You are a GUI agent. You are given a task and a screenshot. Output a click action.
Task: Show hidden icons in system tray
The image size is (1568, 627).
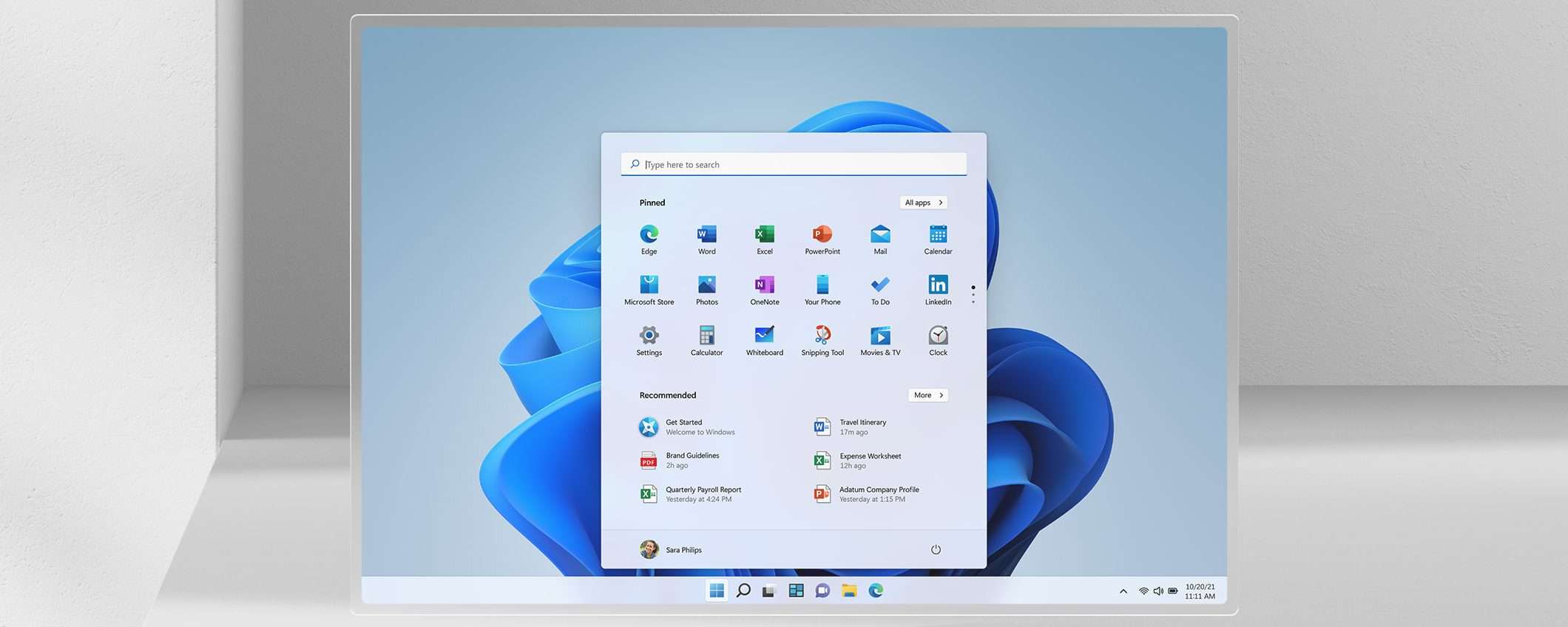pyautogui.click(x=1123, y=591)
